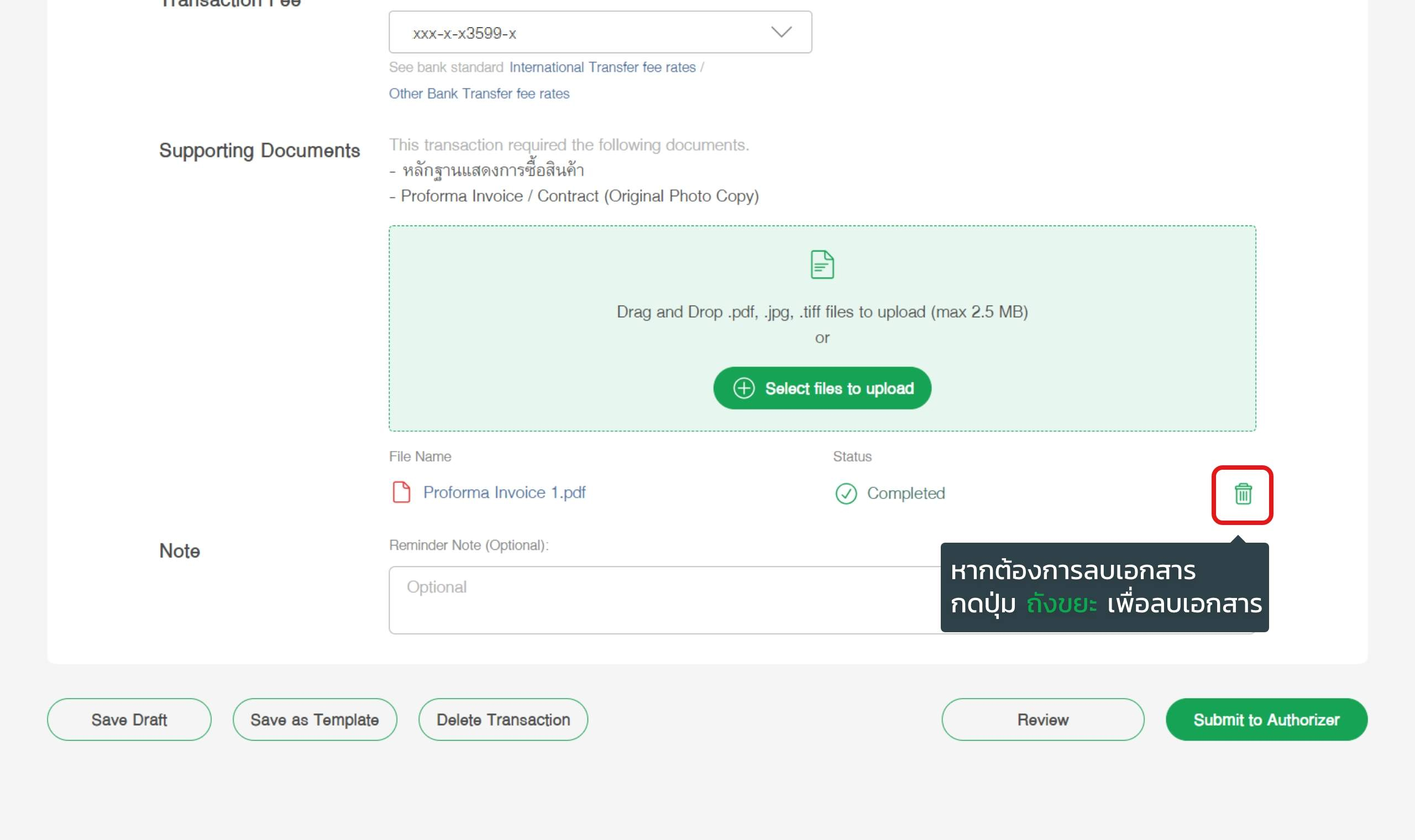1415x840 pixels.
Task: Click Proforma Invoice / Contract requirement text
Action: click(574, 196)
